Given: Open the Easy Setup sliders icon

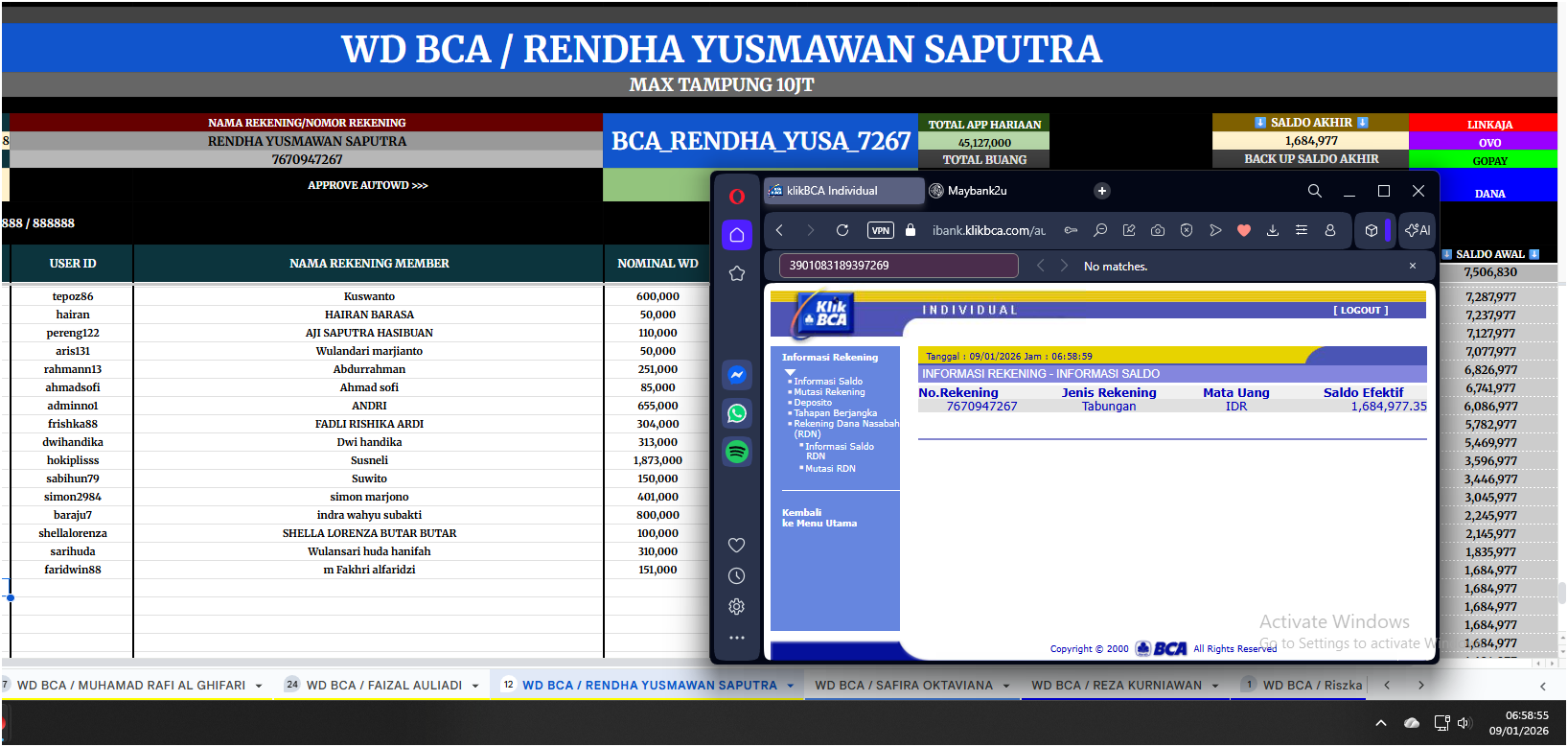Looking at the screenshot, I should [x=1302, y=230].
